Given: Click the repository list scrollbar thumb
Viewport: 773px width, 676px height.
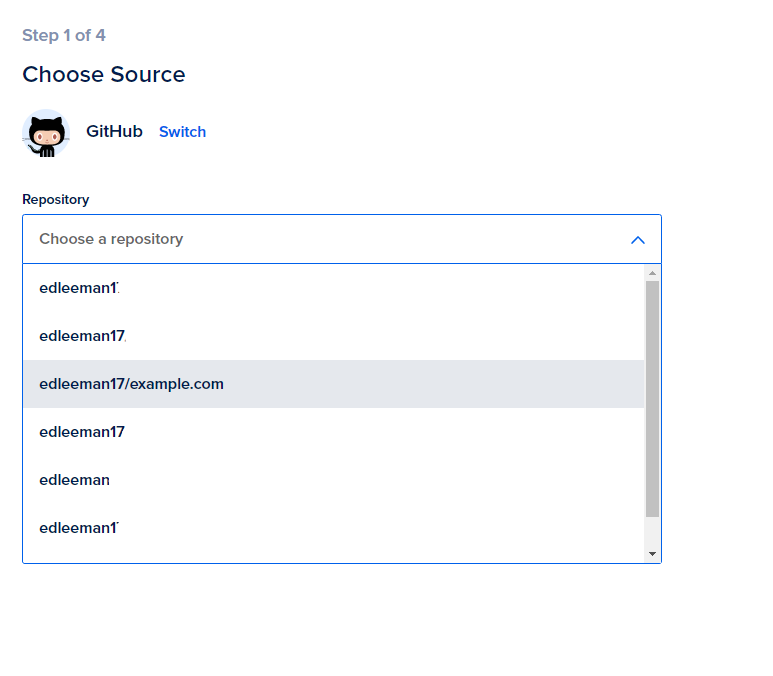Looking at the screenshot, I should [652, 398].
